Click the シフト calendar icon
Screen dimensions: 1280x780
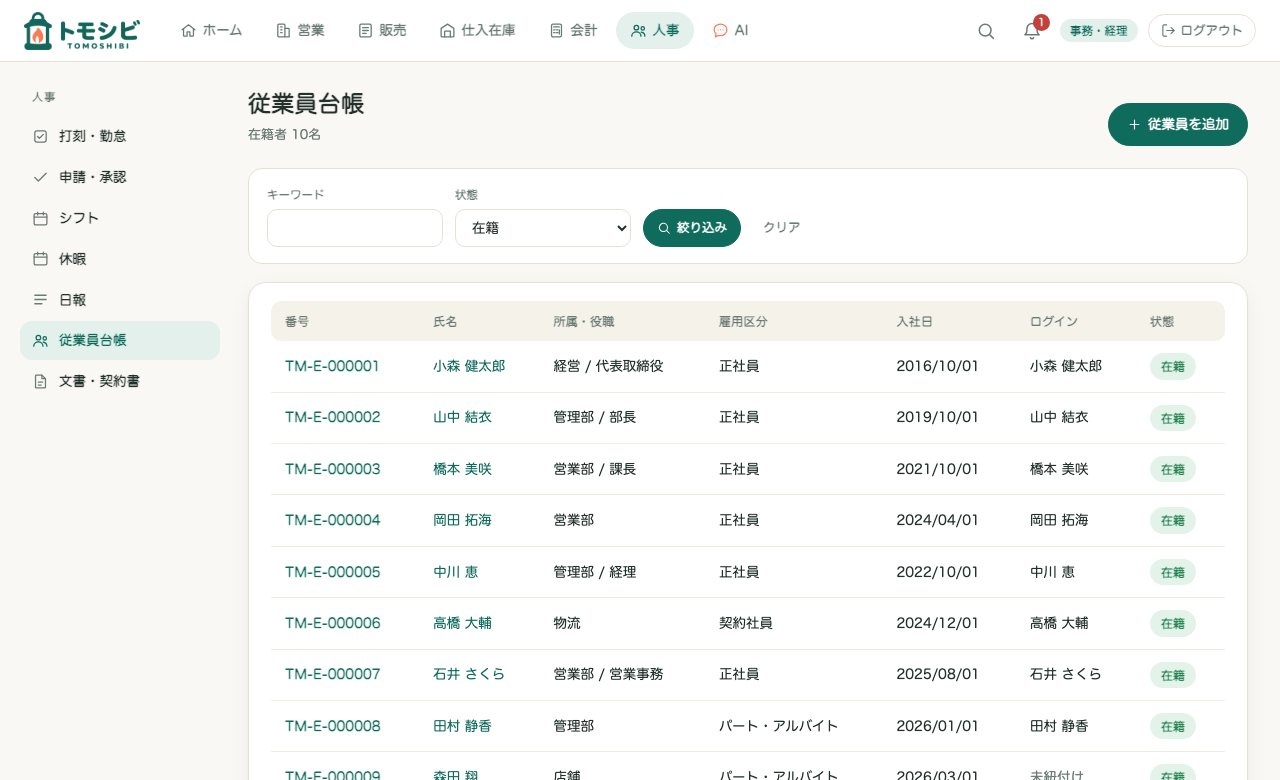tap(40, 218)
